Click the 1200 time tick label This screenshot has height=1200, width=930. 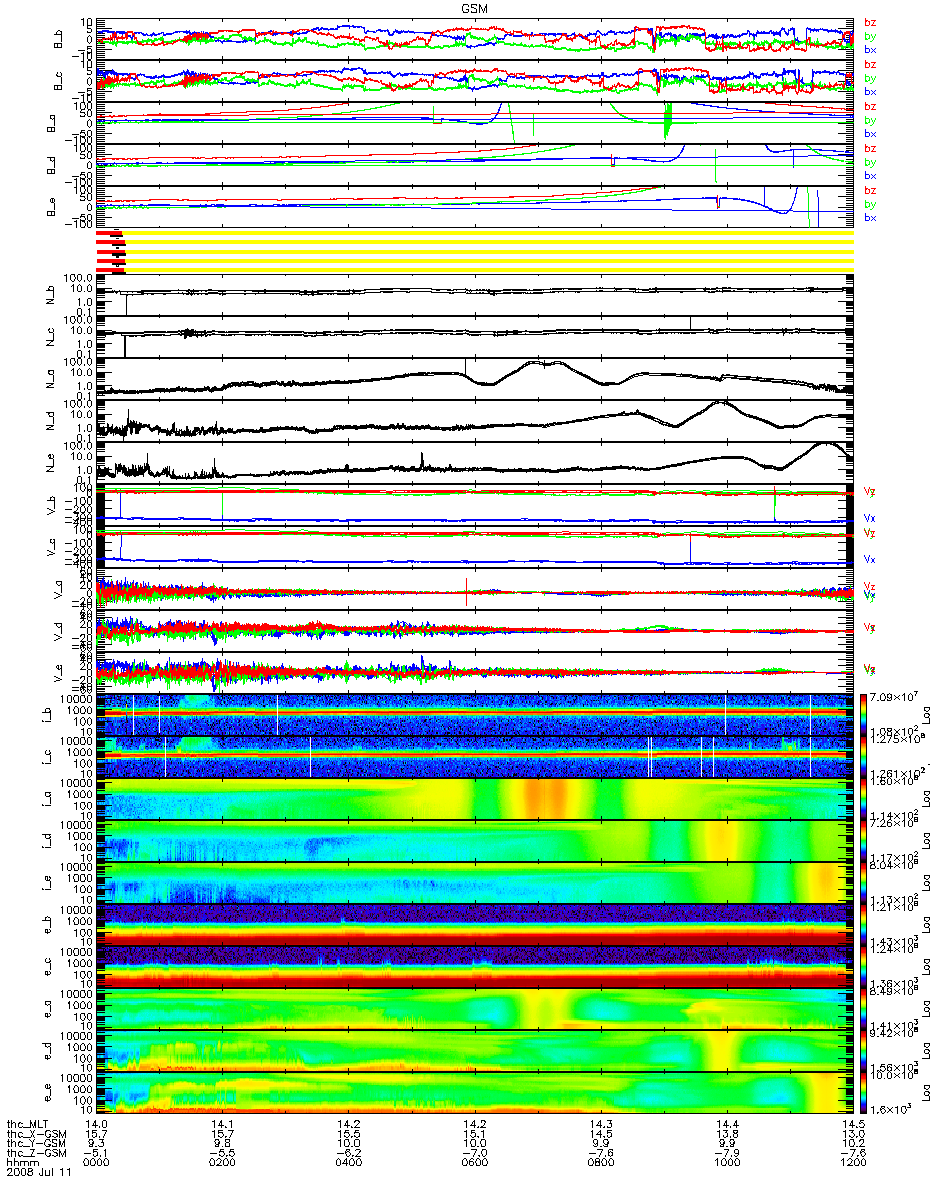point(852,1161)
